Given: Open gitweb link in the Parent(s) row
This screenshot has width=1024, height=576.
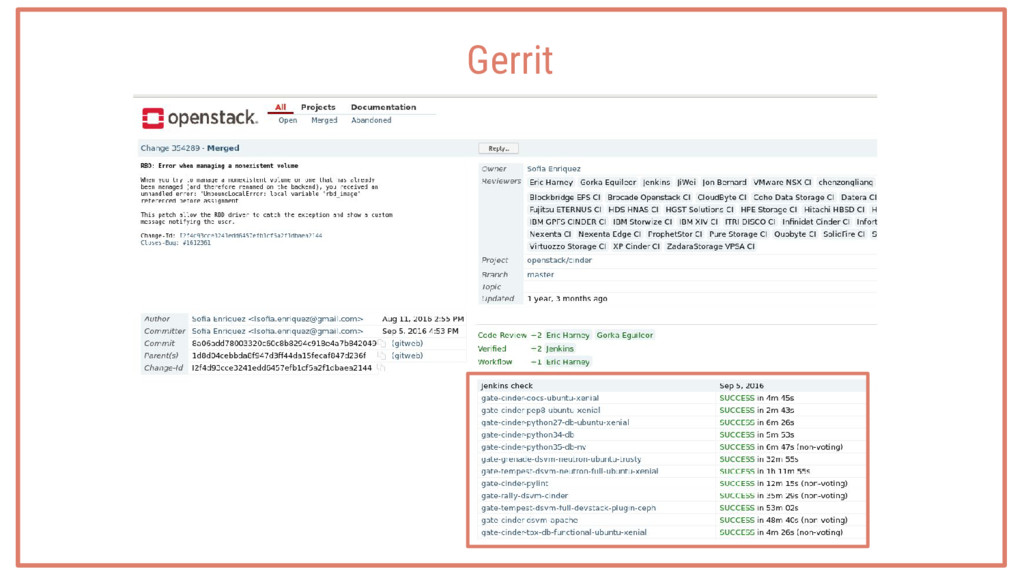Looking at the screenshot, I should point(408,356).
